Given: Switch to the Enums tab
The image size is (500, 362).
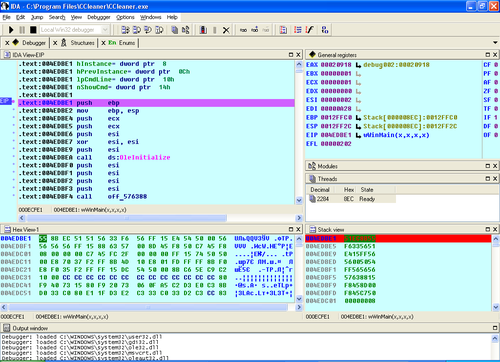Looking at the screenshot, I should (127, 43).
